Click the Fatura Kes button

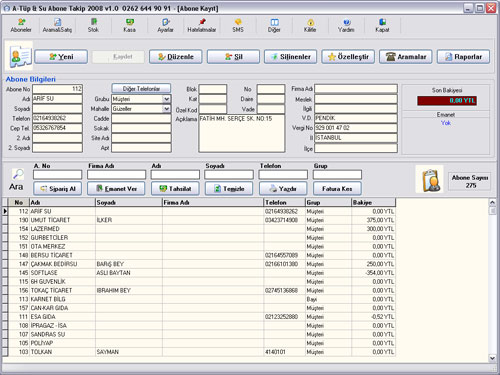pyautogui.click(x=337, y=189)
